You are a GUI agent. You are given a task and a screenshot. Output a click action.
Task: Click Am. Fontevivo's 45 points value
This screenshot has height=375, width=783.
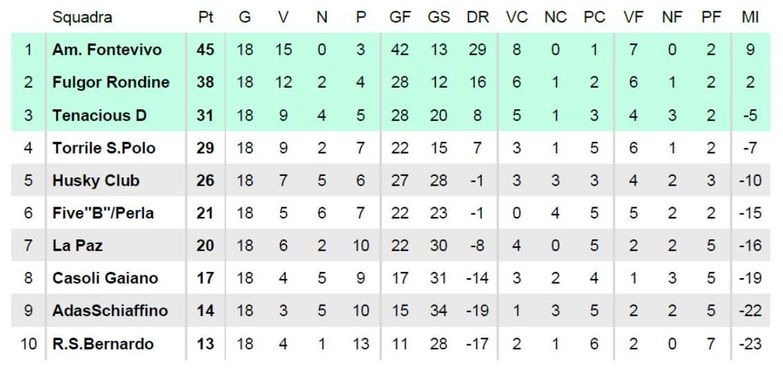pos(205,49)
